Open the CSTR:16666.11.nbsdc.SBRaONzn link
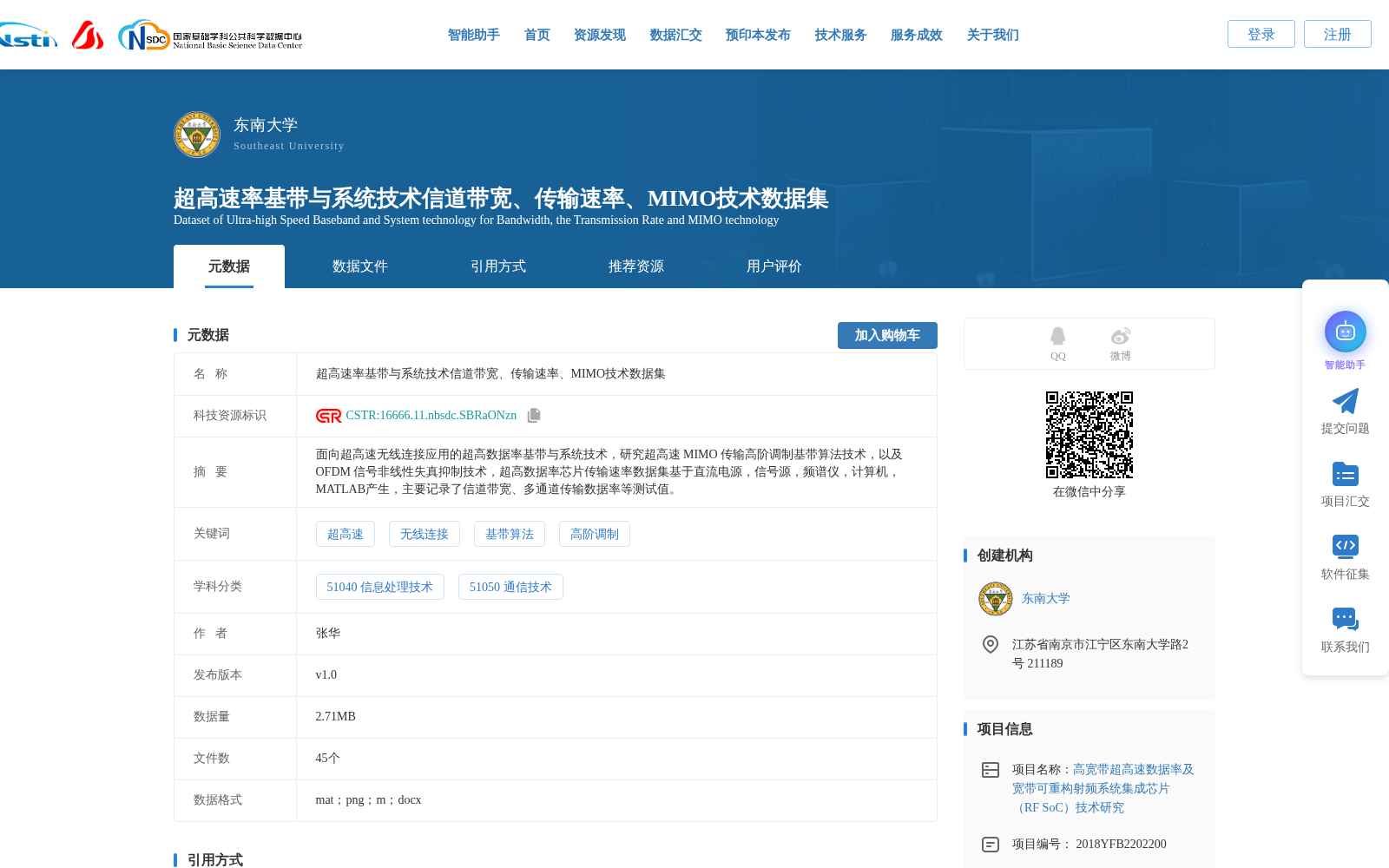Image resolution: width=1389 pixels, height=868 pixels. [x=431, y=416]
